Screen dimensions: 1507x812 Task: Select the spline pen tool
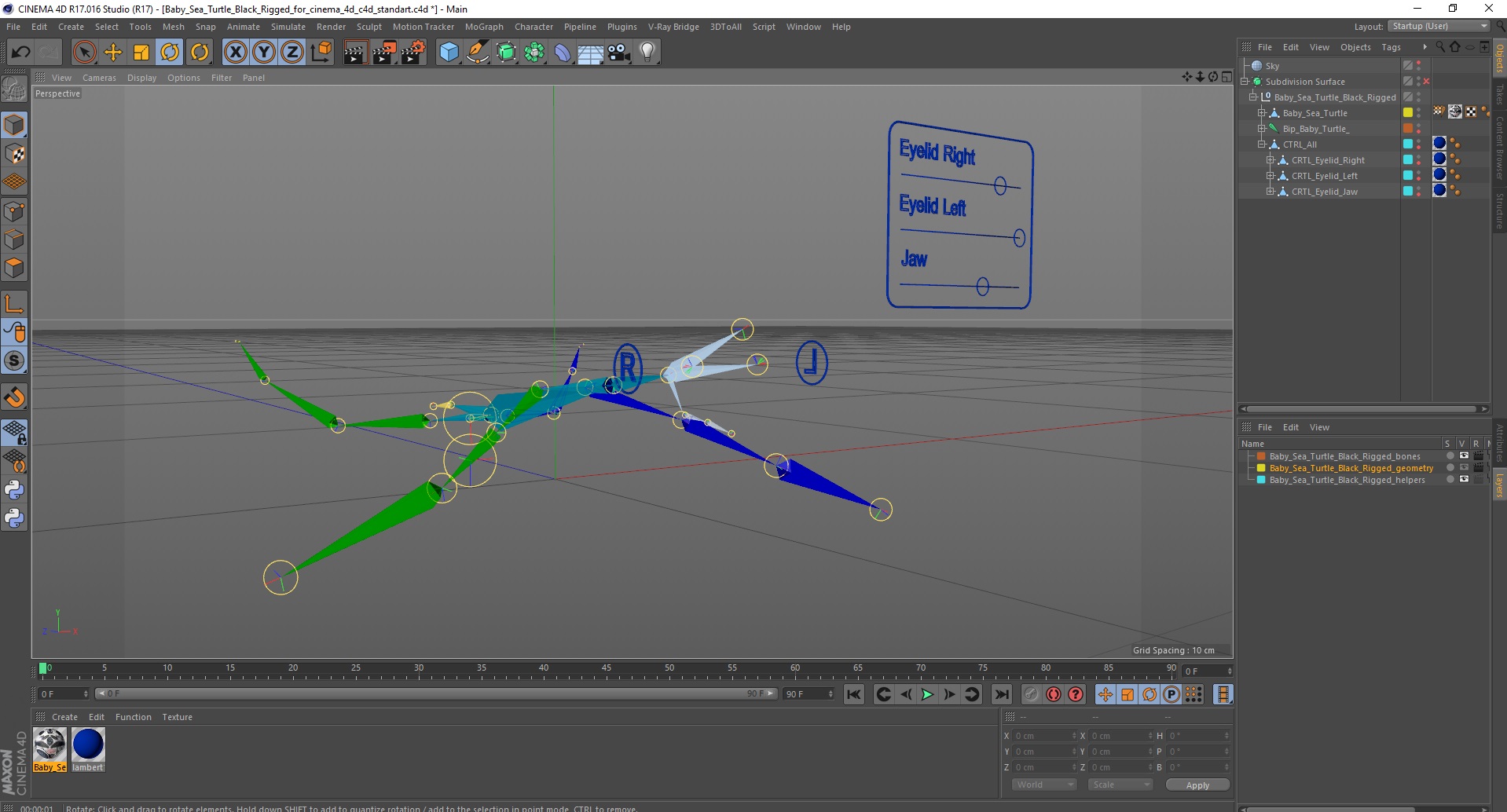coord(478,53)
